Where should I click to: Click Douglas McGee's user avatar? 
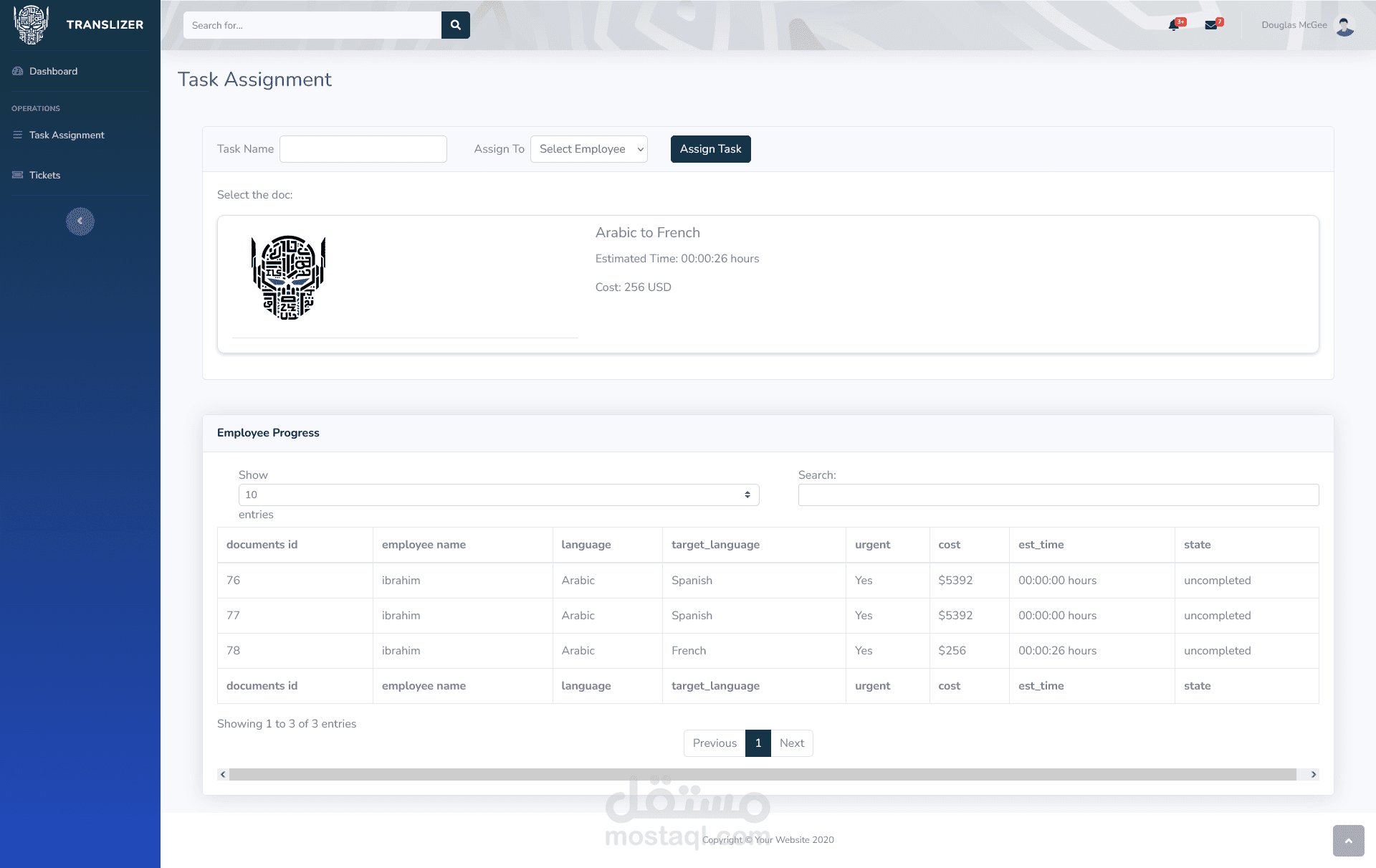[1345, 26]
